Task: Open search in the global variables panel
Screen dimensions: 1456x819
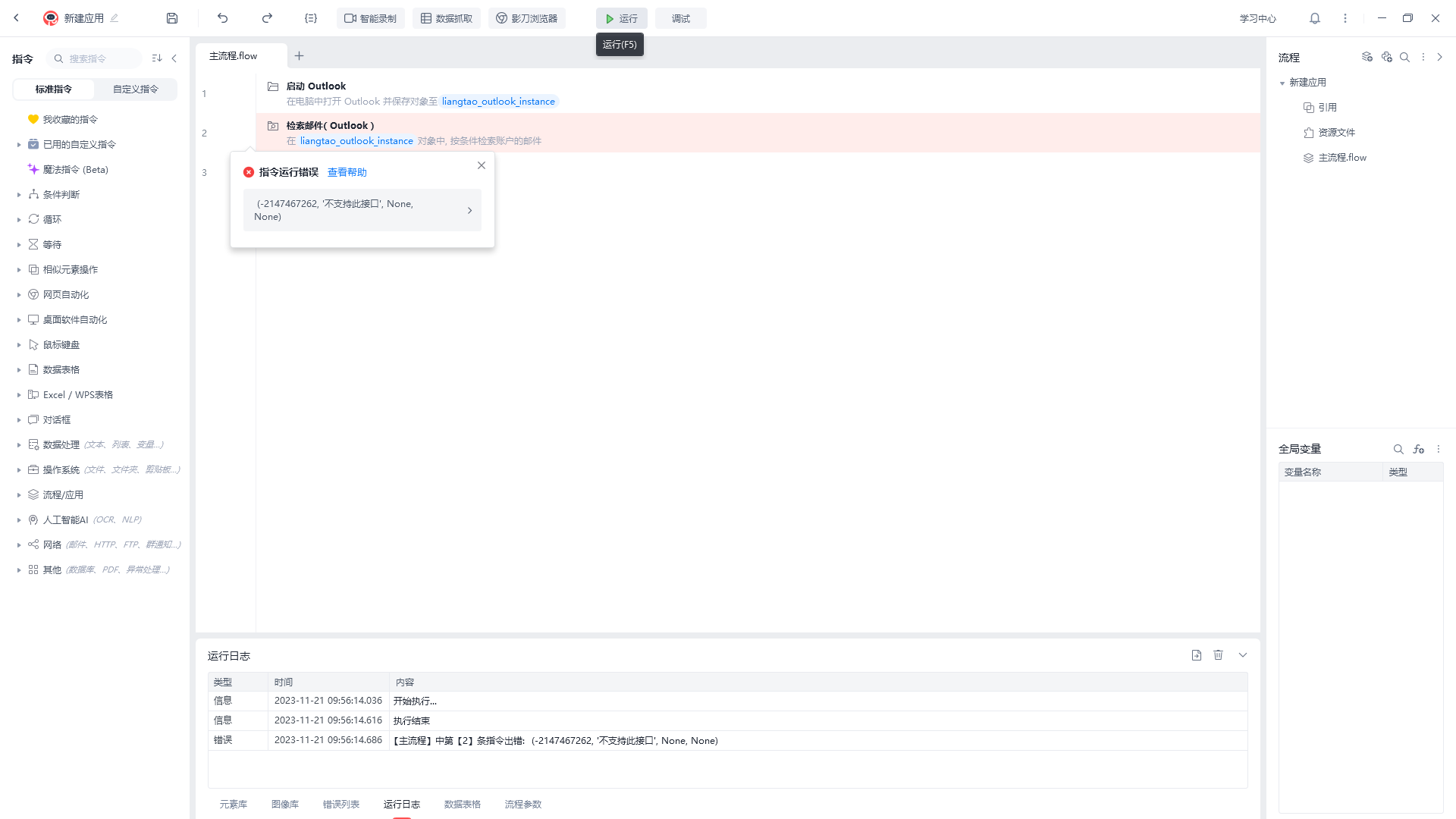Action: (1398, 449)
